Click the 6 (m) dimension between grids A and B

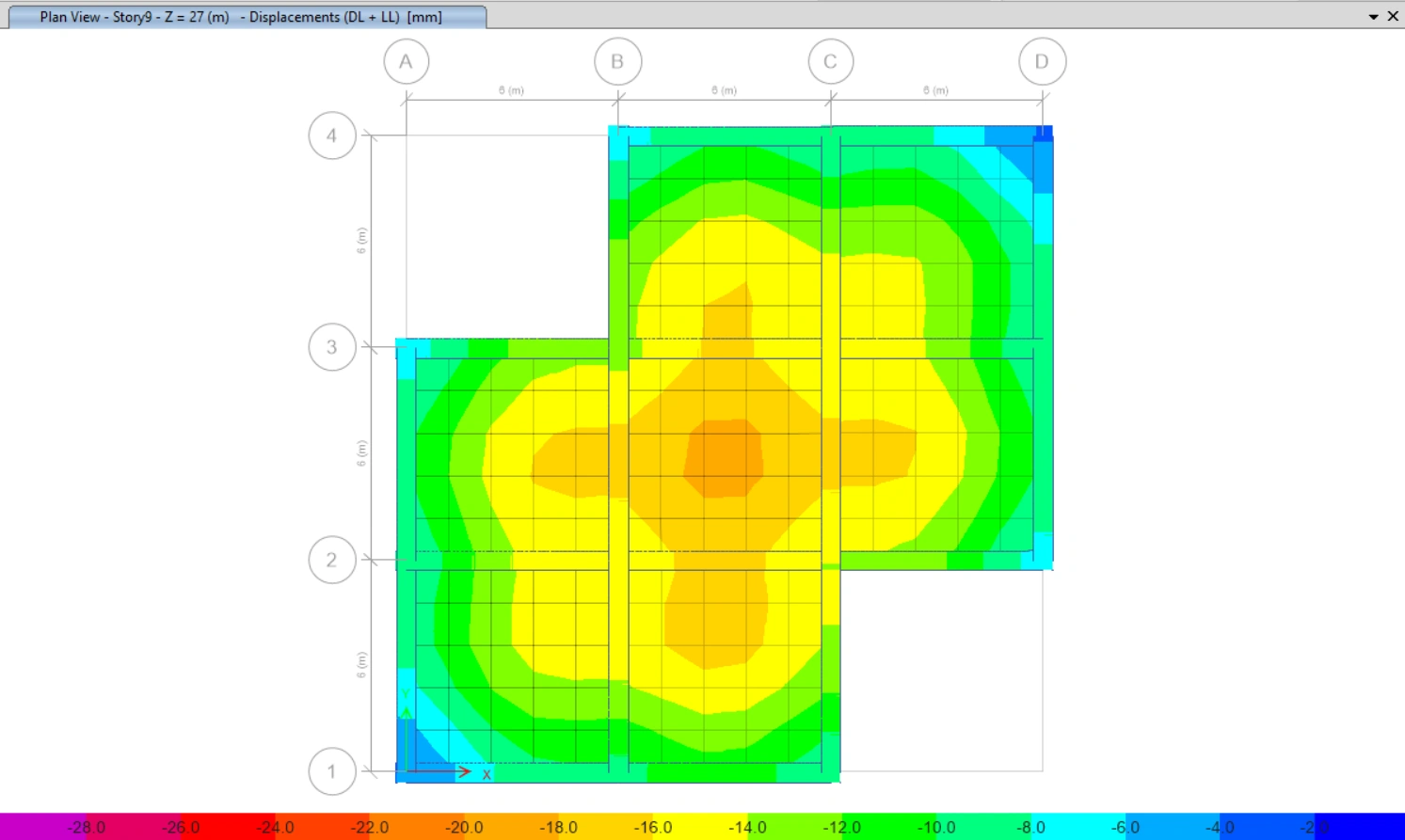511,90
